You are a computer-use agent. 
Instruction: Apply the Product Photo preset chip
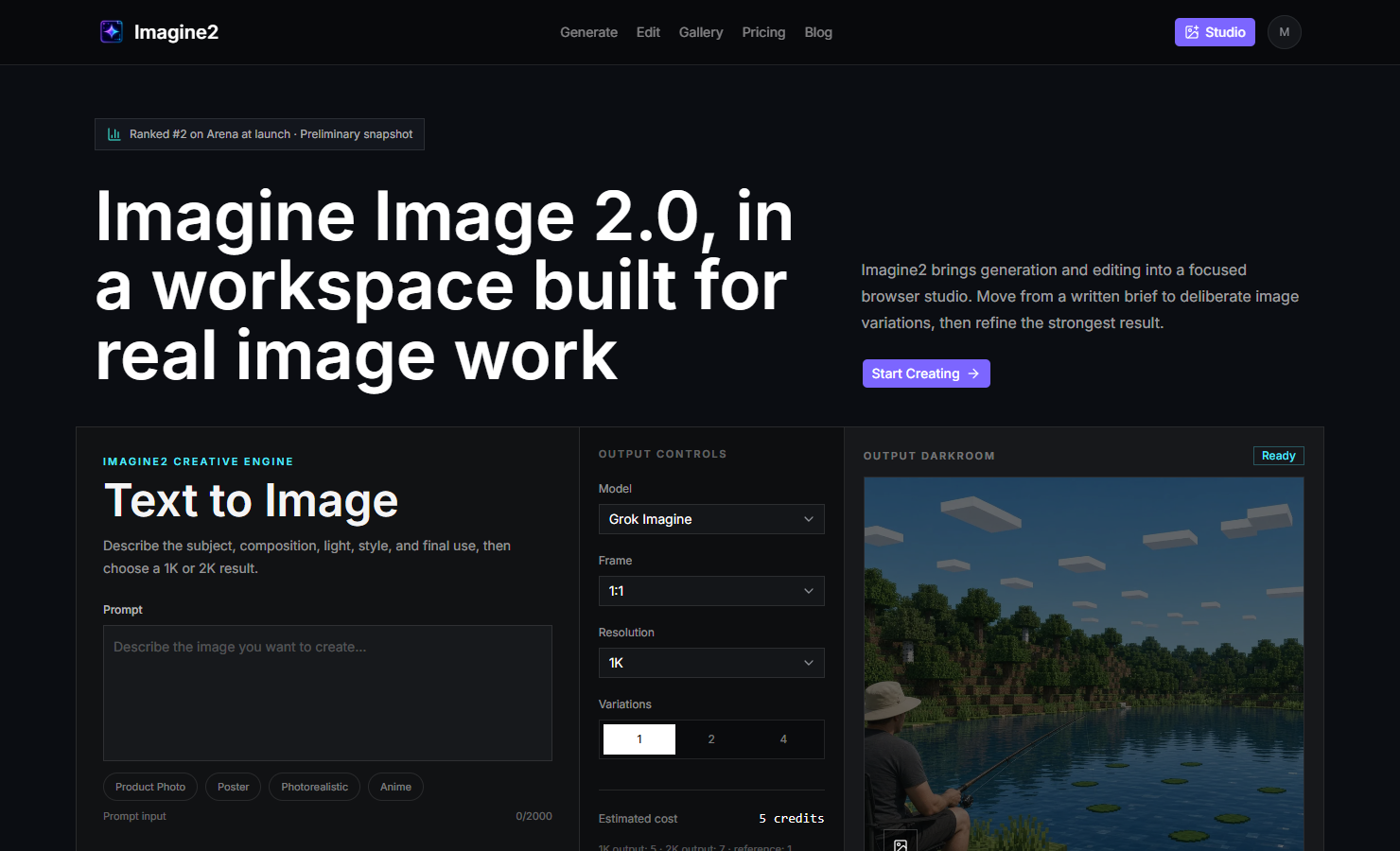click(x=150, y=787)
